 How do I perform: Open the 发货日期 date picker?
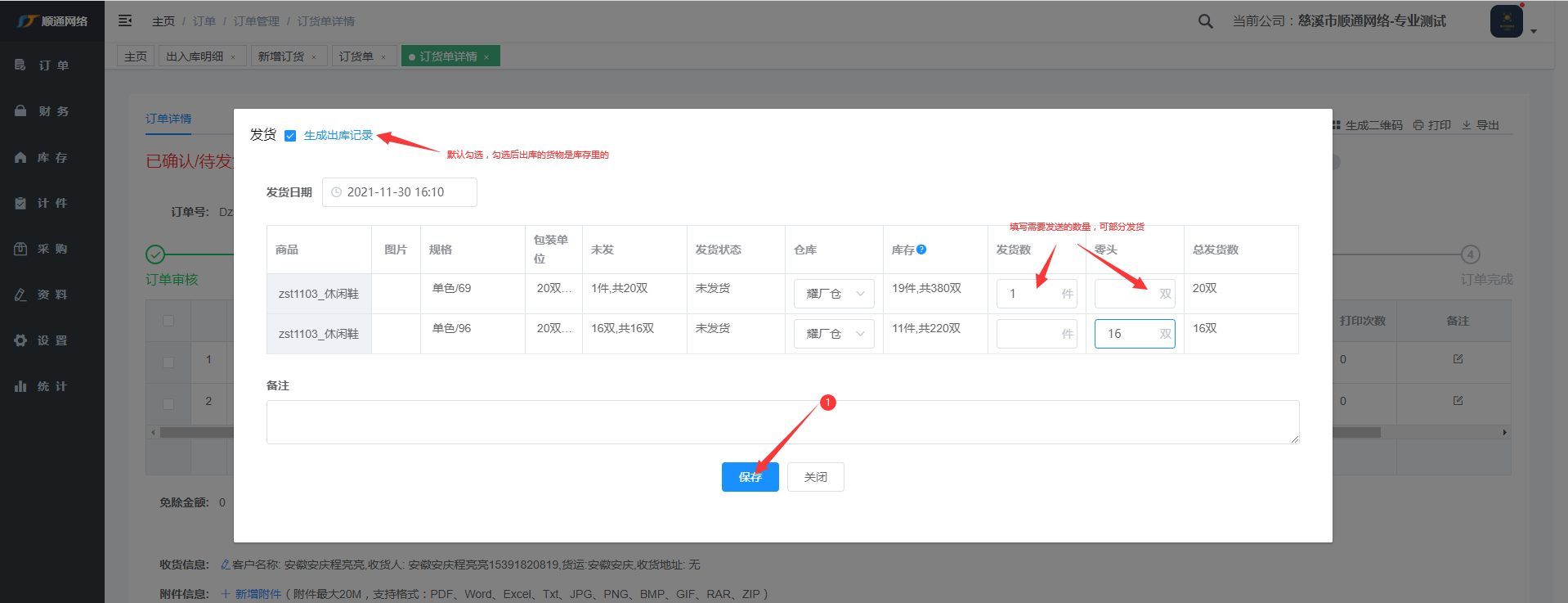point(399,192)
